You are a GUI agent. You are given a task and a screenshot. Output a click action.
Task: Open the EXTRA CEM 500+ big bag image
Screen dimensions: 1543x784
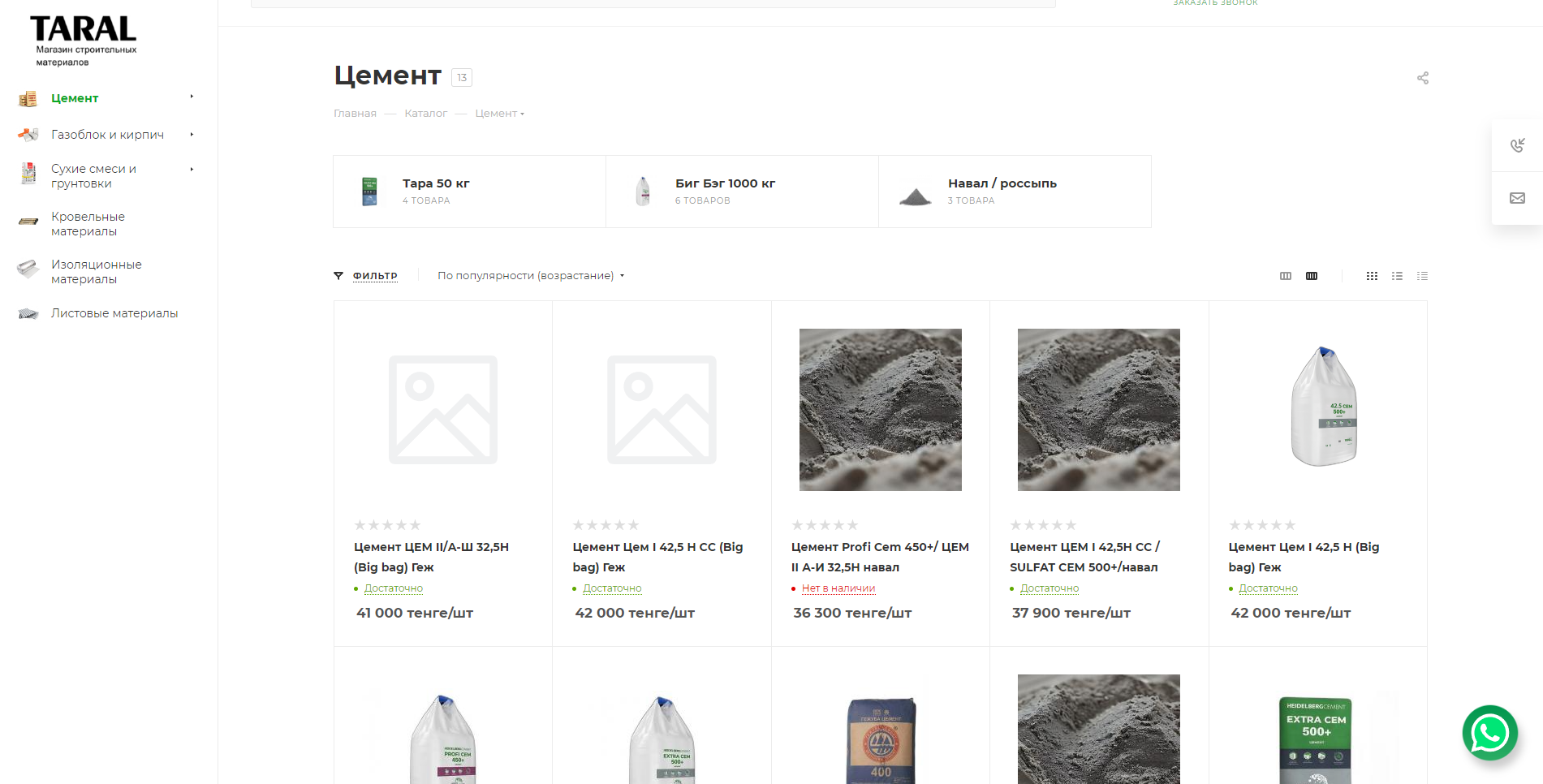click(x=662, y=739)
